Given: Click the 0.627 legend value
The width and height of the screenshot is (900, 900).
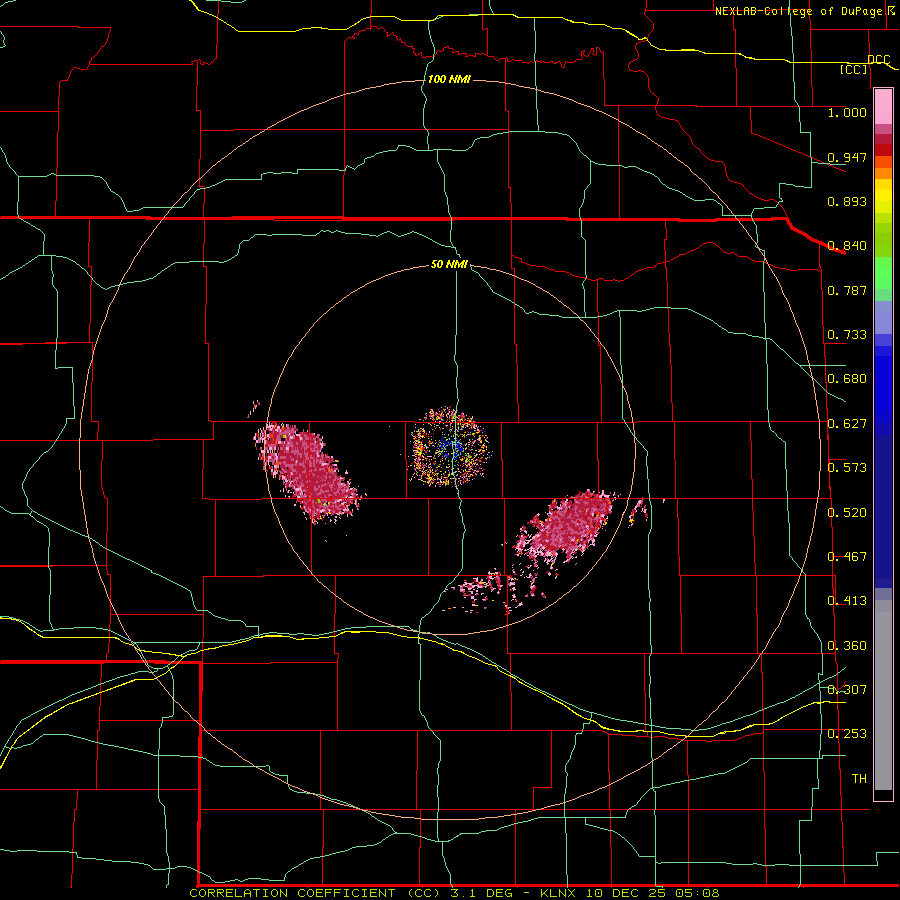Looking at the screenshot, I should 847,424.
